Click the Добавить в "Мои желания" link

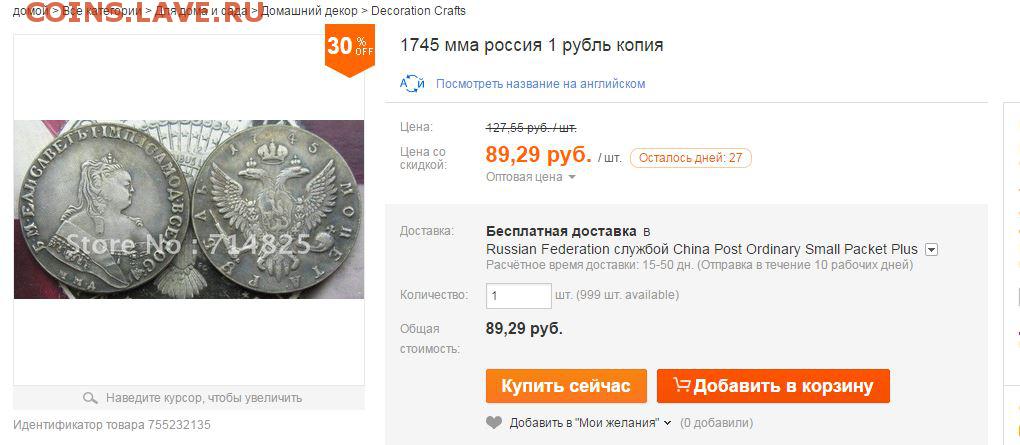[584, 423]
